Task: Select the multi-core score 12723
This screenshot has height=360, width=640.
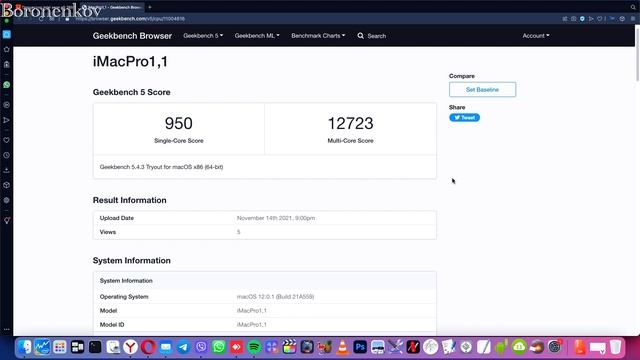Action: click(x=351, y=123)
